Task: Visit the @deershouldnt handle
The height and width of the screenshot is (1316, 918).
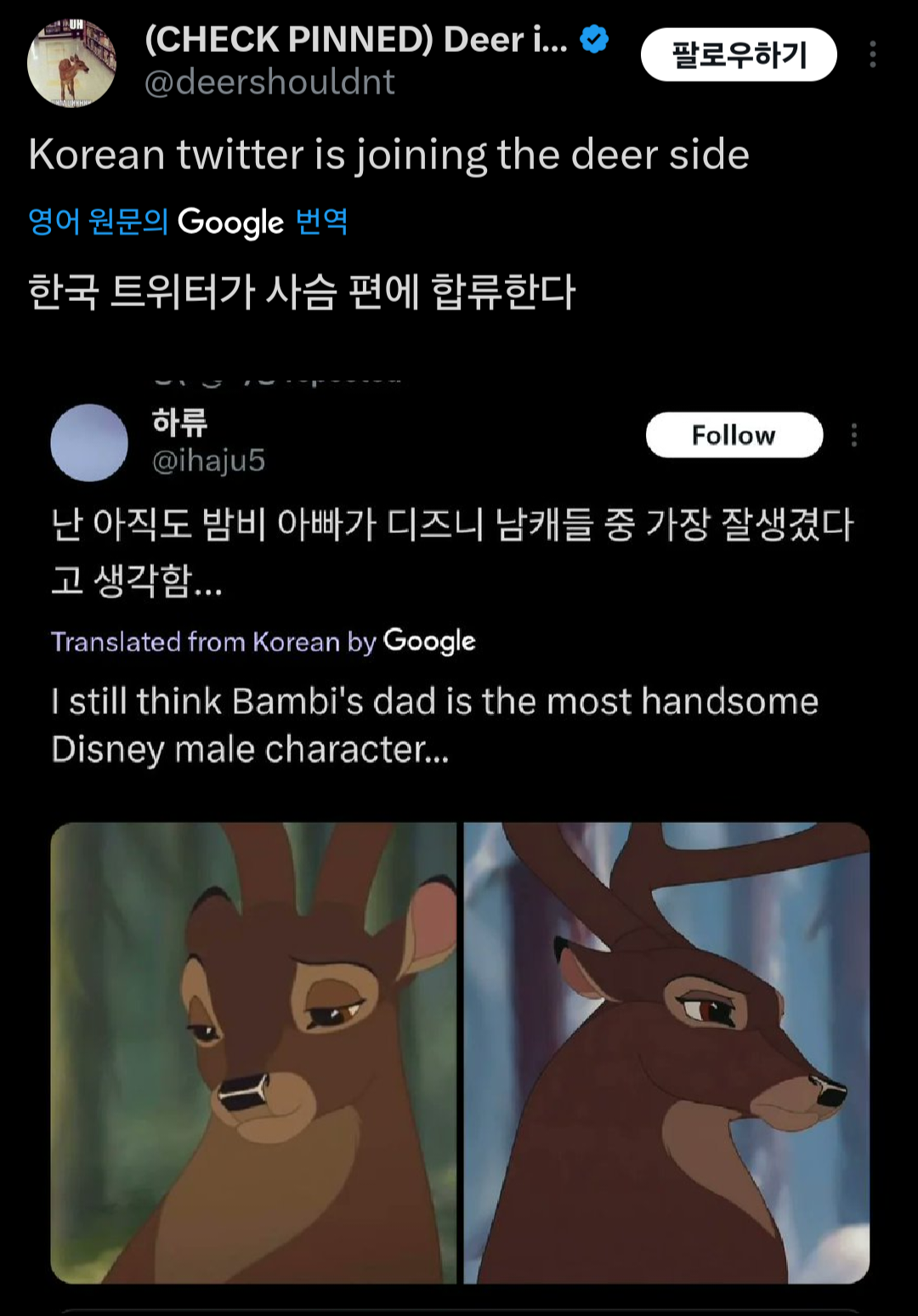Action: click(269, 82)
